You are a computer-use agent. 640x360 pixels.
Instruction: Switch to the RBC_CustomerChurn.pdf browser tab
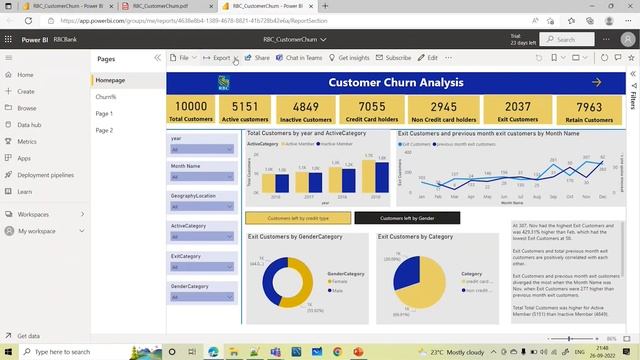[168, 6]
